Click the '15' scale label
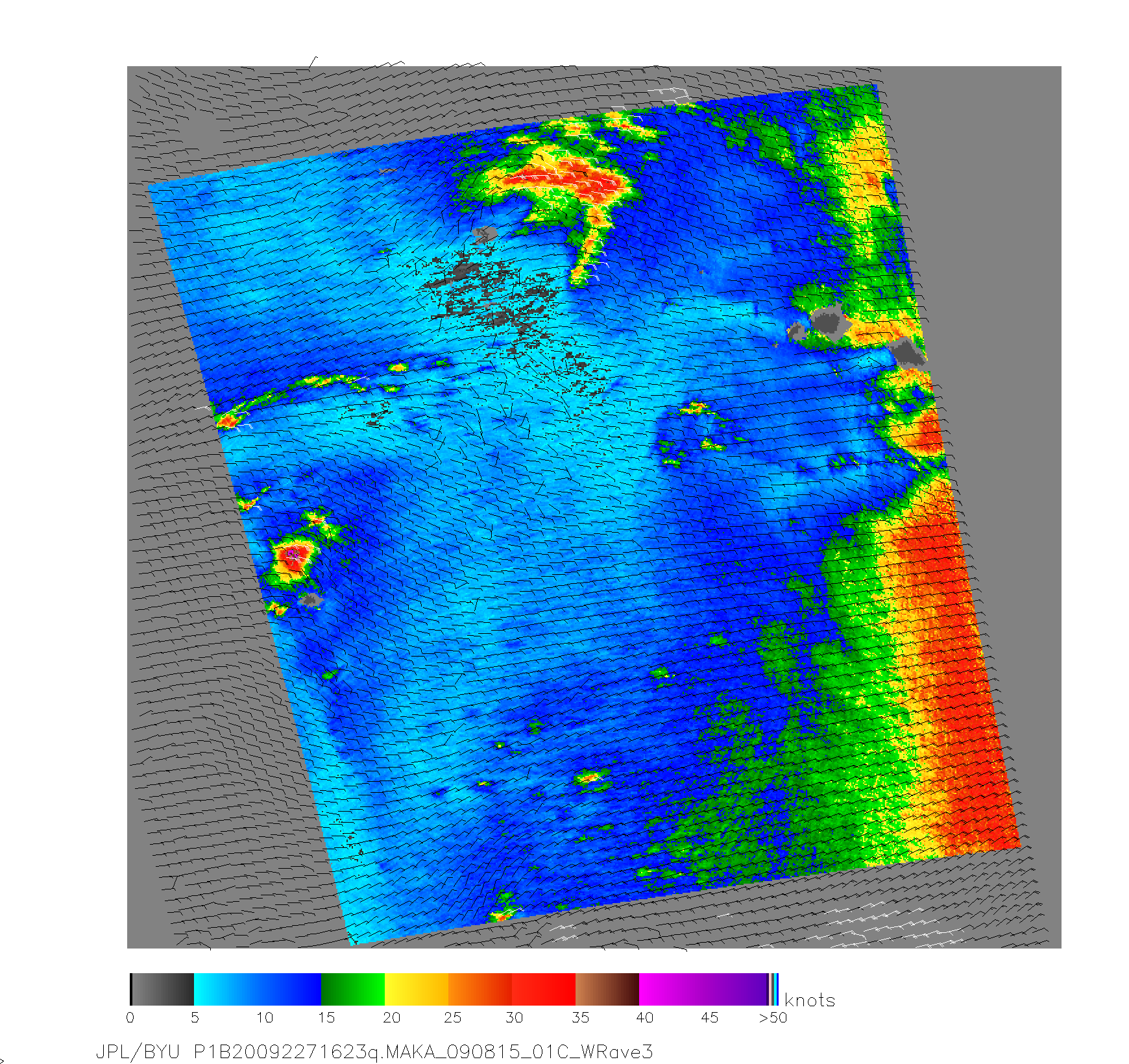 [x=326, y=1017]
